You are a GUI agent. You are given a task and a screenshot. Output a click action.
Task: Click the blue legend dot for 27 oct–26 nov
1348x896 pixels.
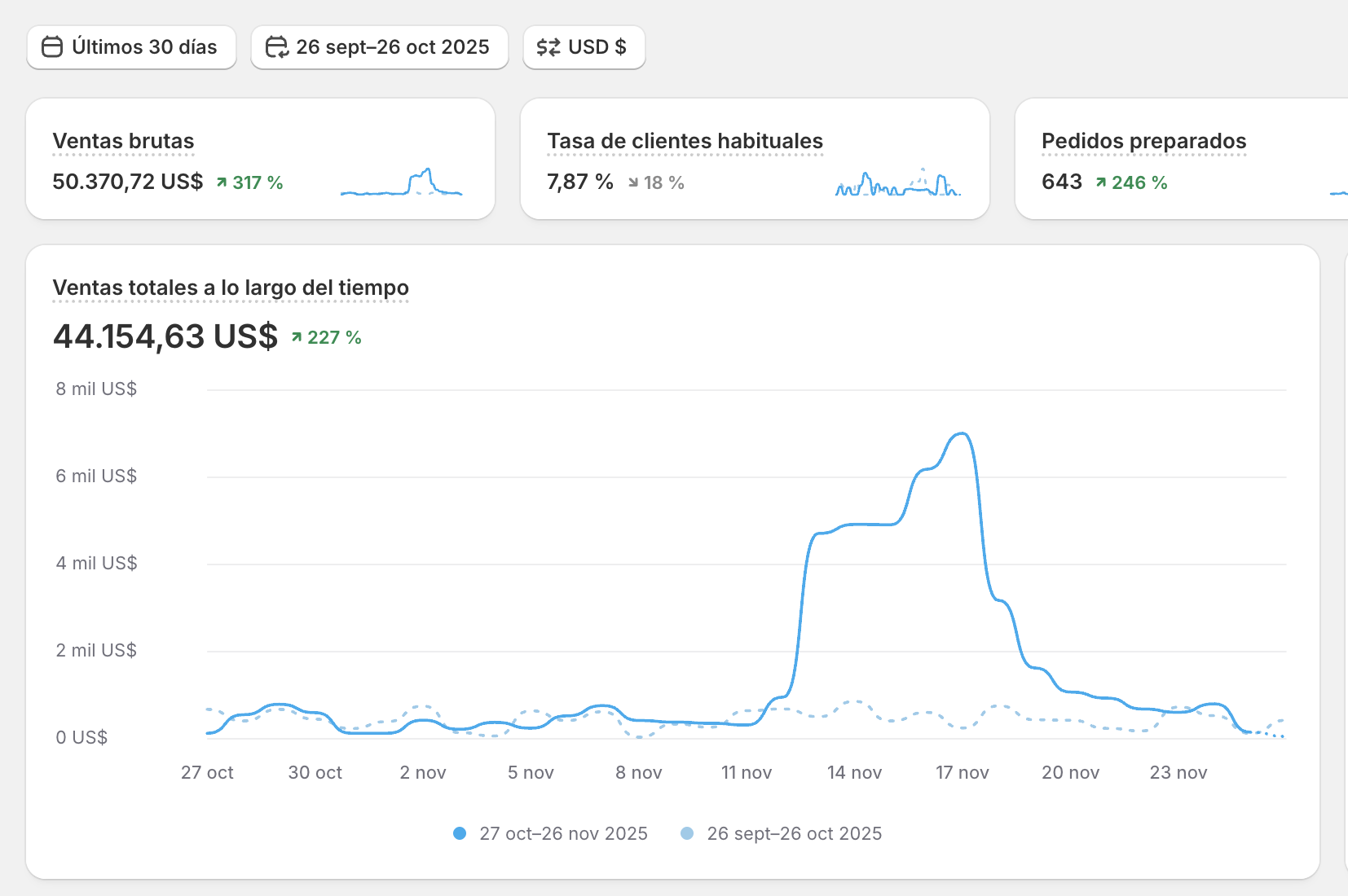460,833
